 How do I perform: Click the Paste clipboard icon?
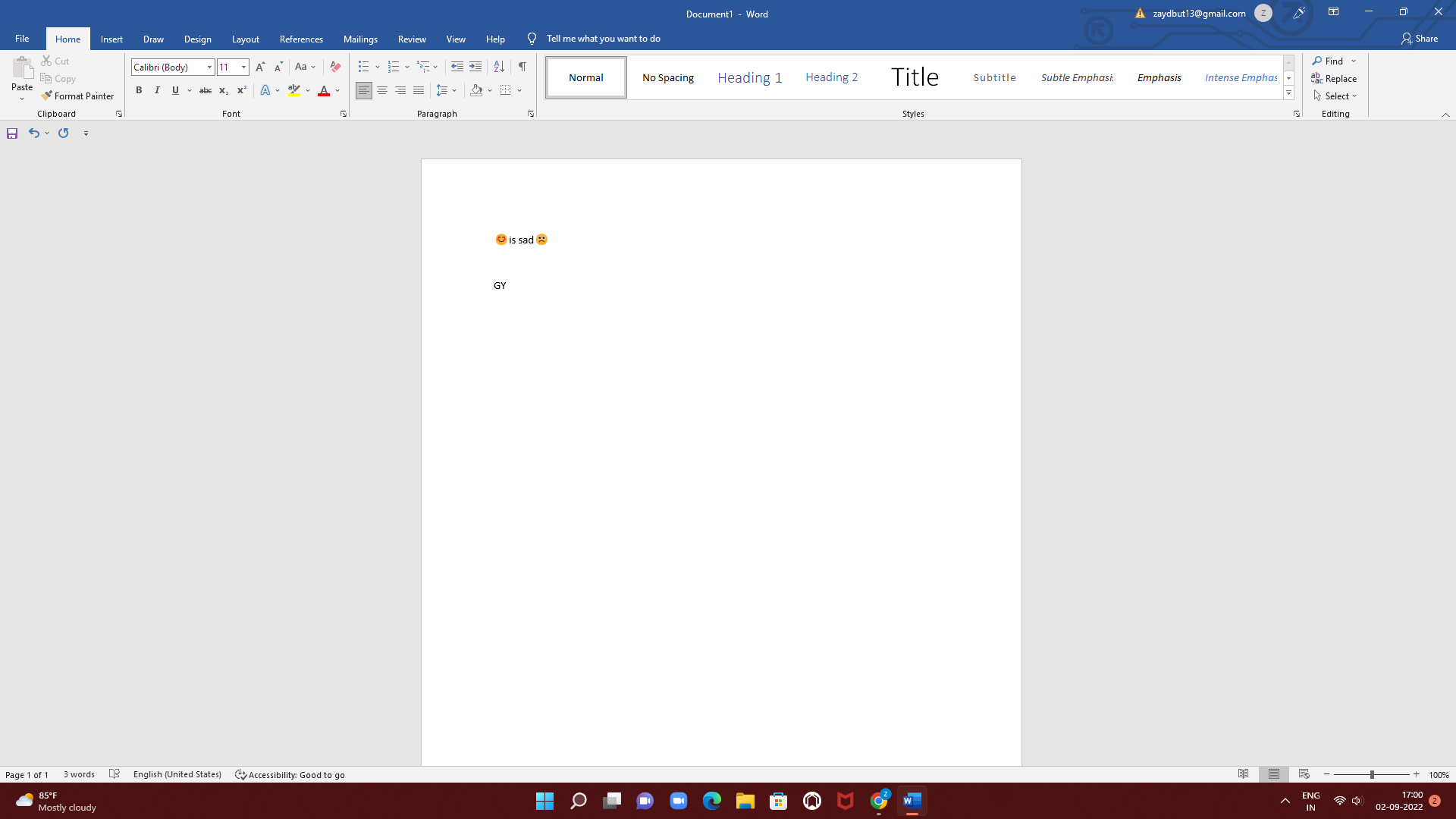22,68
